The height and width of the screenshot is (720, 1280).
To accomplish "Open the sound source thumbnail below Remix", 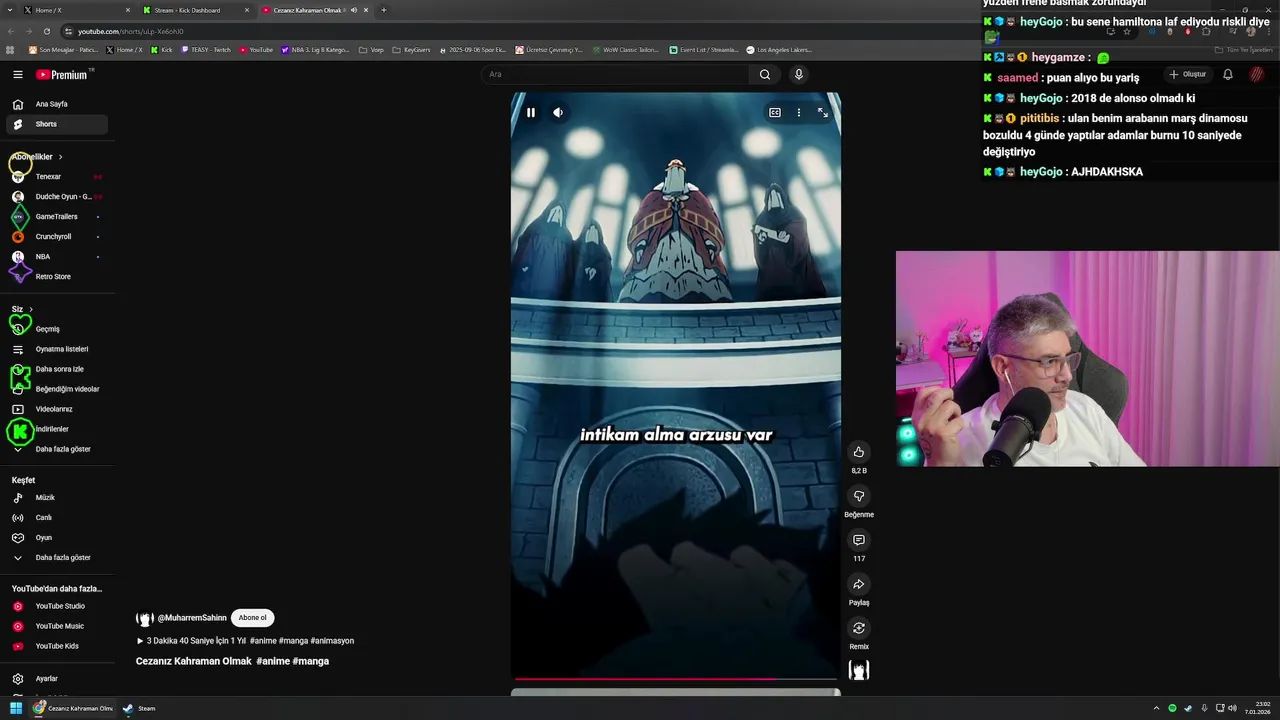I will click(x=859, y=670).
